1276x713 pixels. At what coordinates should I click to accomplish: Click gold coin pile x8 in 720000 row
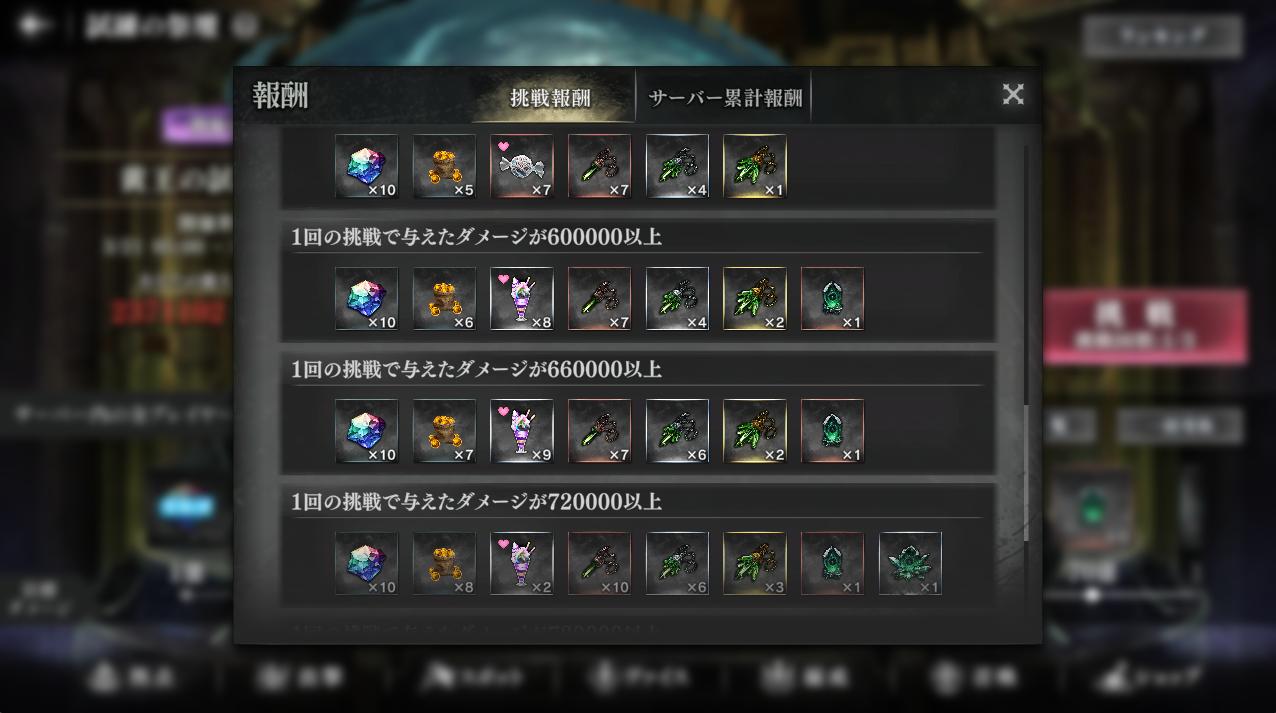point(444,563)
